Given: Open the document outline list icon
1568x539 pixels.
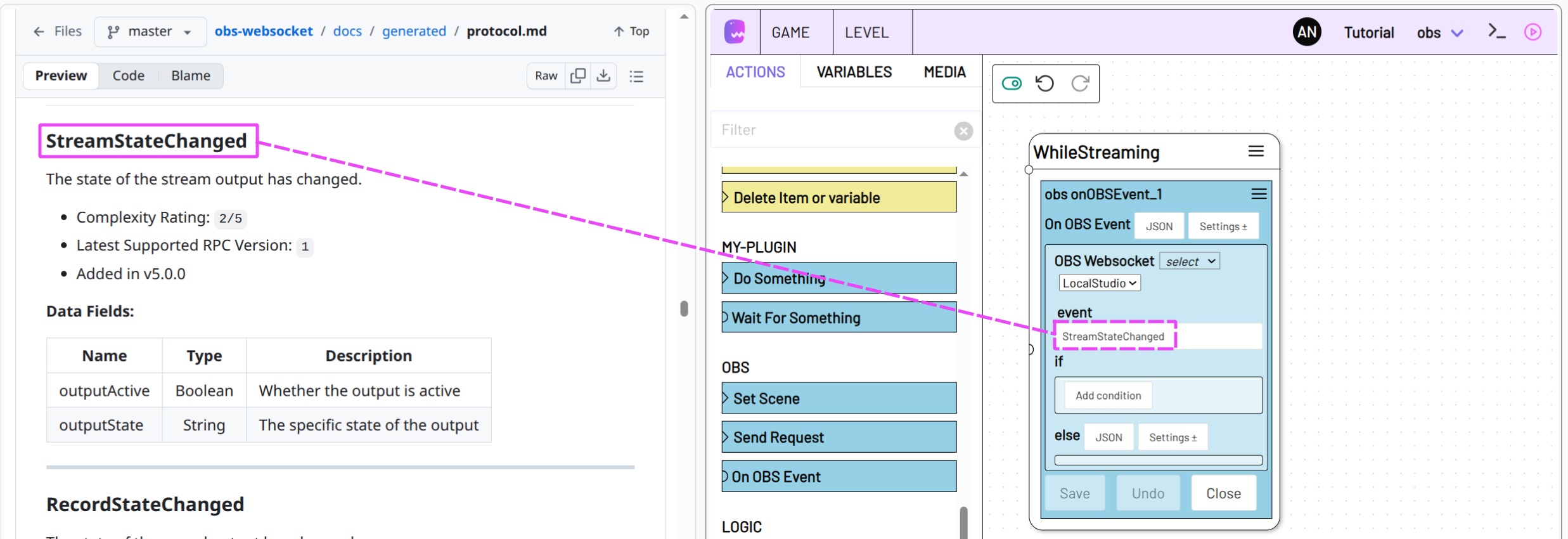Looking at the screenshot, I should coord(636,76).
